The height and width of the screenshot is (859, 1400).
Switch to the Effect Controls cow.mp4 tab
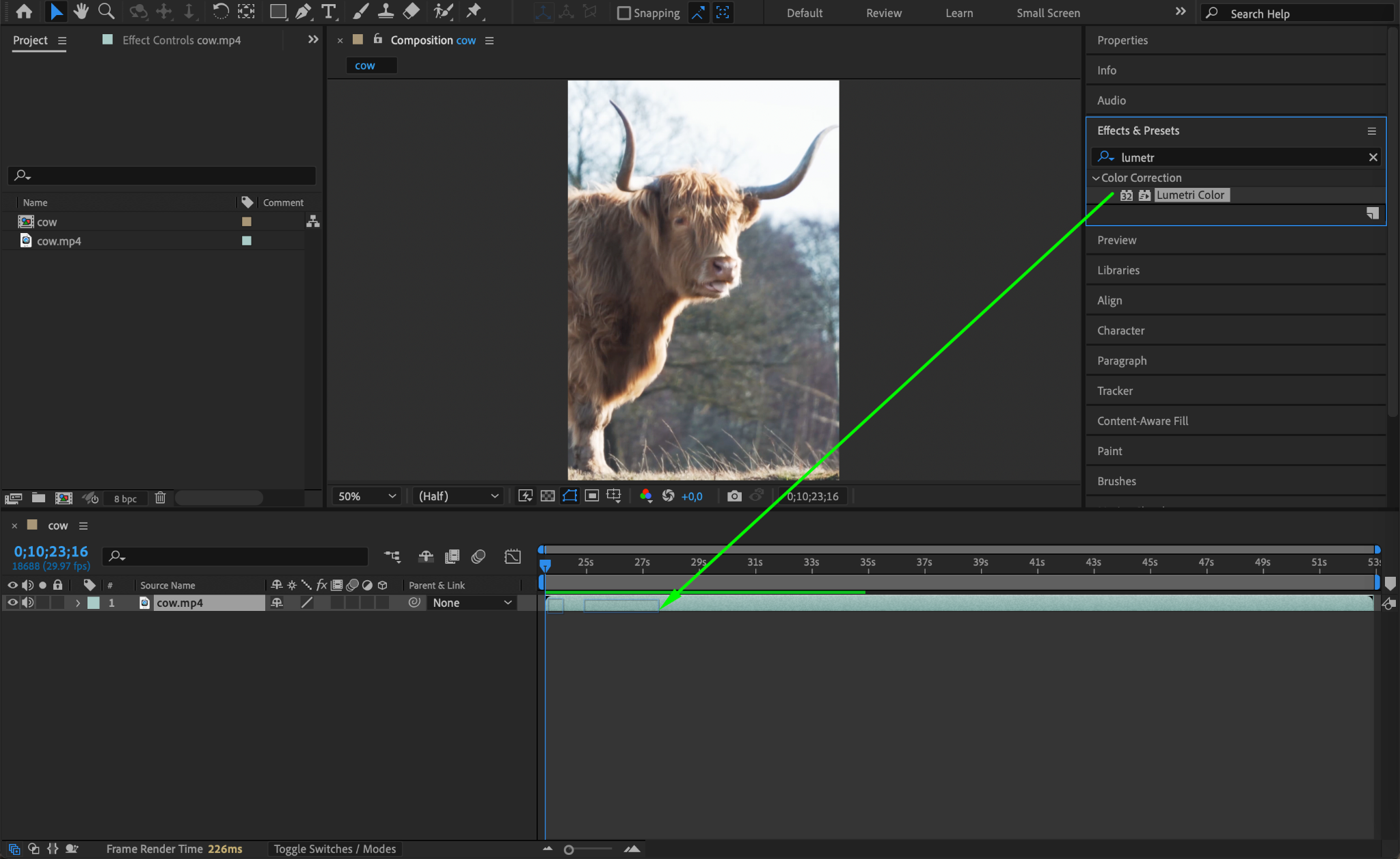(x=181, y=40)
